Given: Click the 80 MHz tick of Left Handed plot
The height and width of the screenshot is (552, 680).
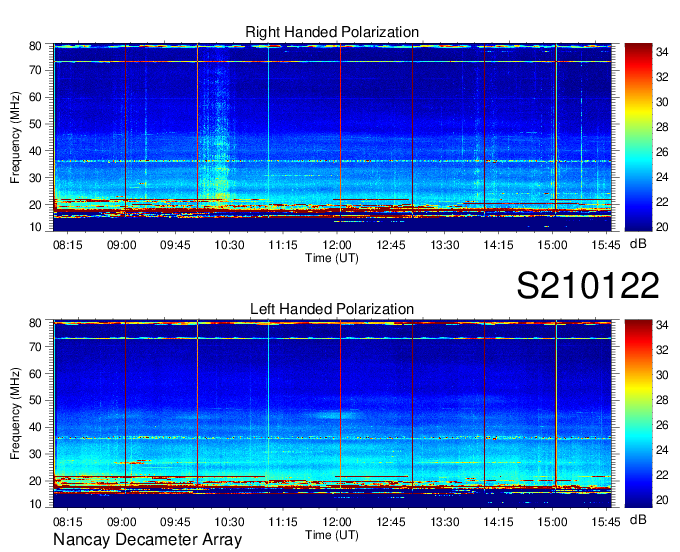Looking at the screenshot, I should click(x=35, y=323).
